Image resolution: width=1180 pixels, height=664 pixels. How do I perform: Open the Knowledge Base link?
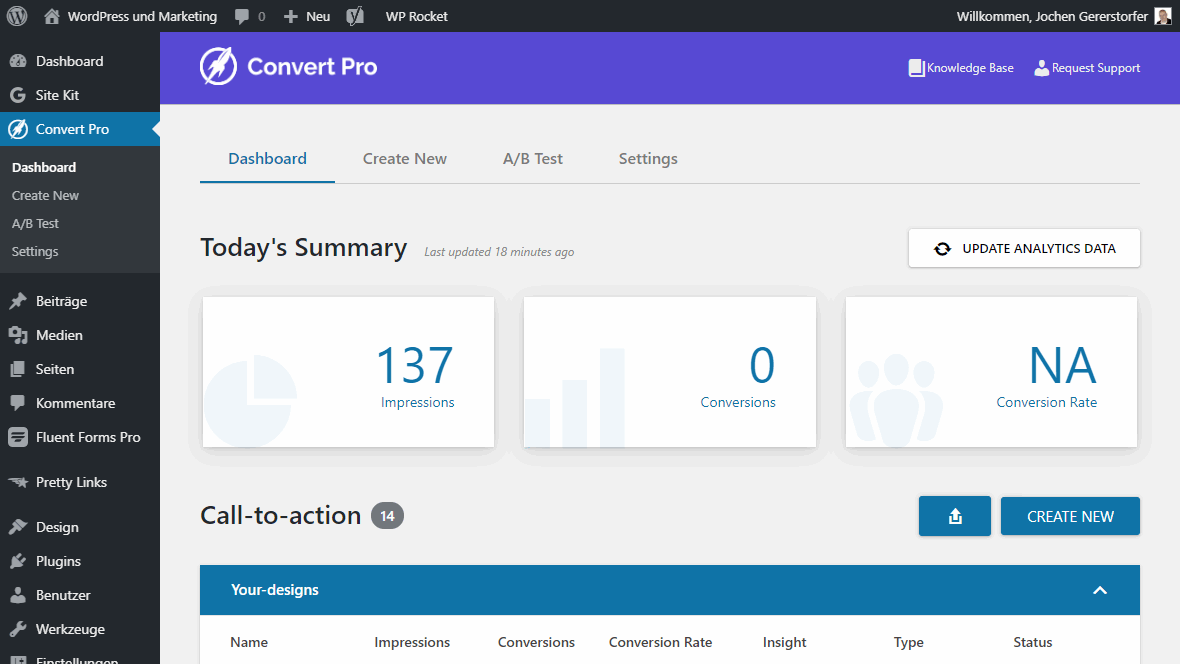tap(961, 68)
